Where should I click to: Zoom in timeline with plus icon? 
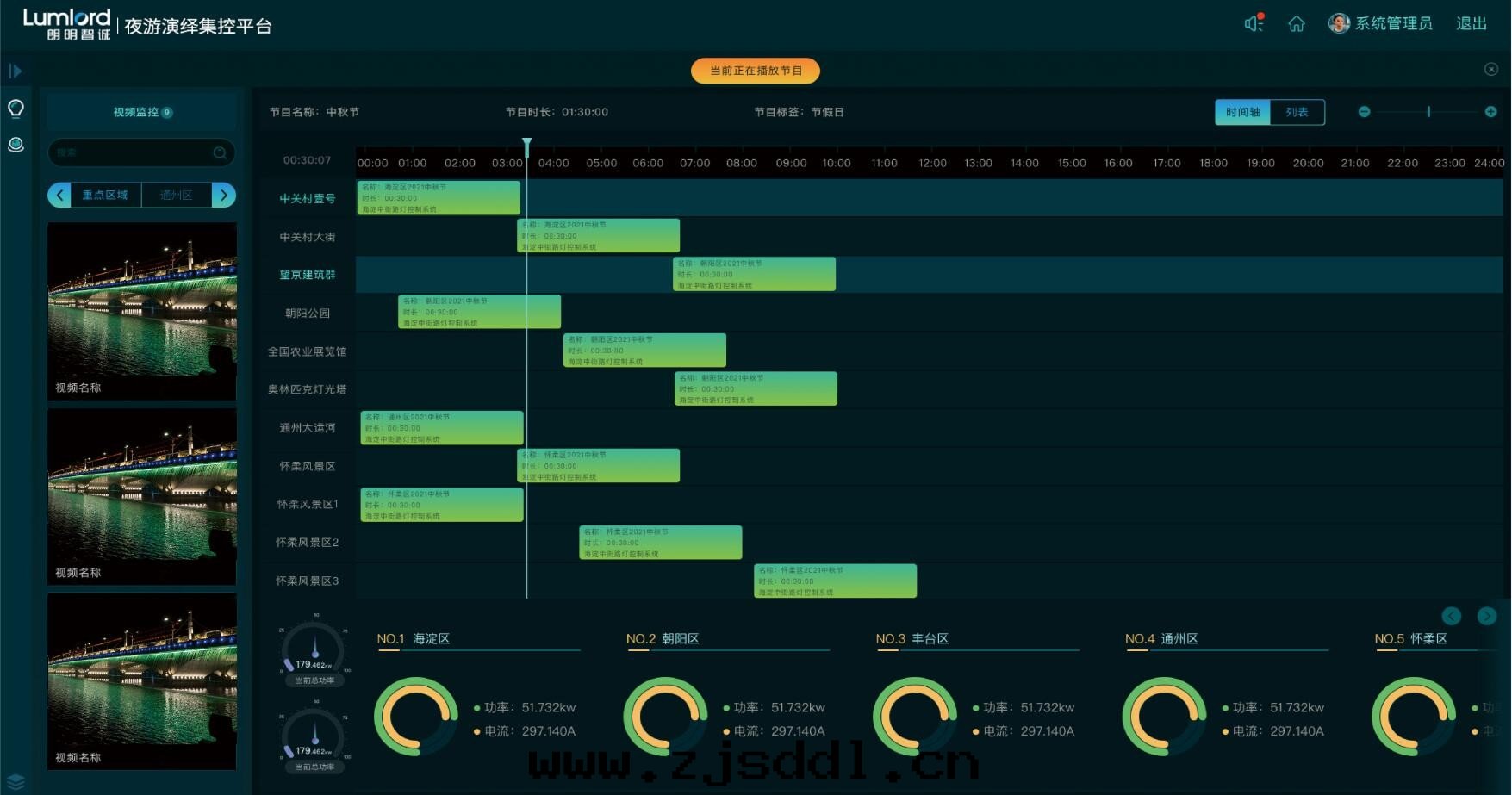tap(1490, 112)
